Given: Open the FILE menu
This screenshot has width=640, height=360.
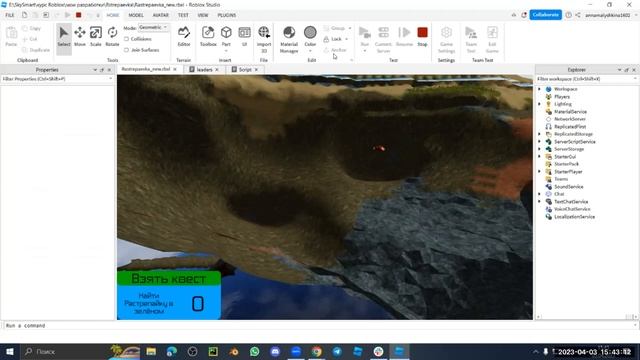Looking at the screenshot, I should [x=10, y=15].
